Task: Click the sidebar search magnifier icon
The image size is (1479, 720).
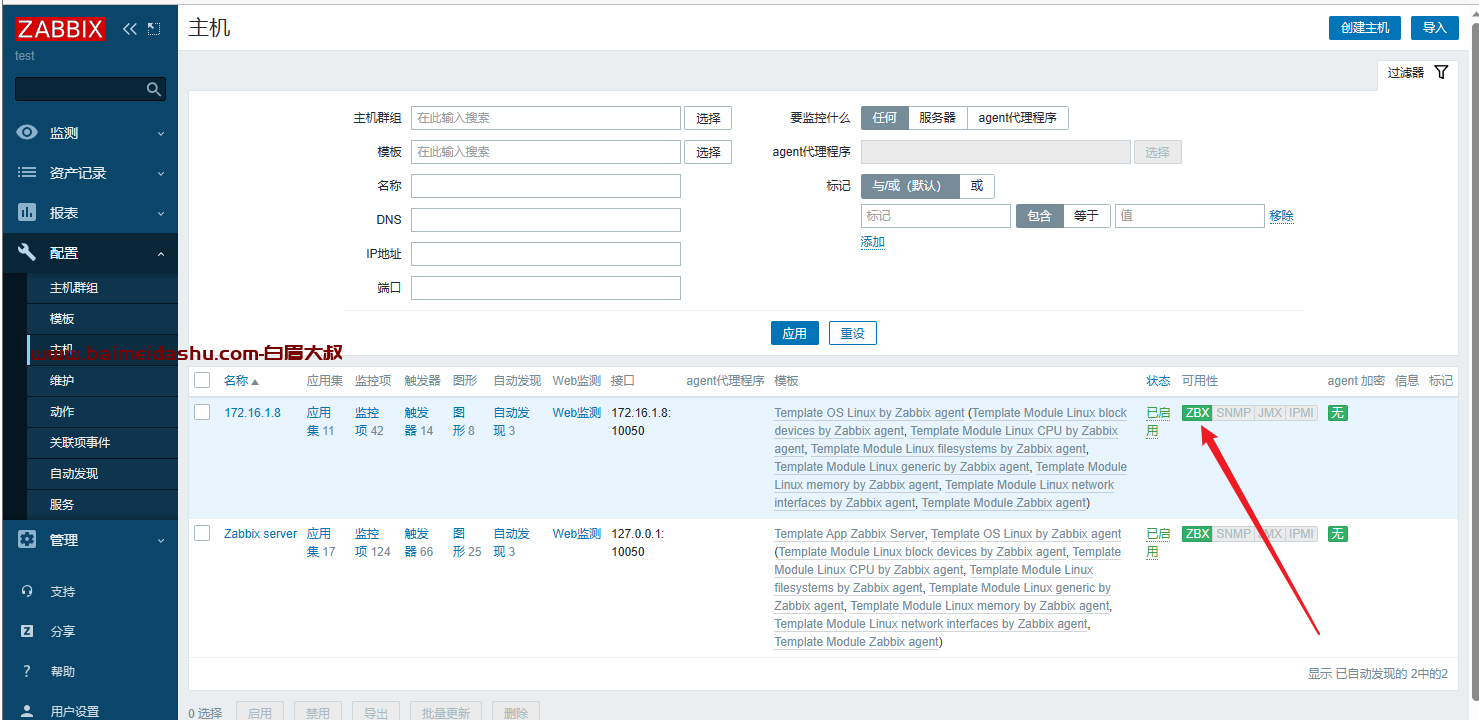Action: pyautogui.click(x=154, y=89)
